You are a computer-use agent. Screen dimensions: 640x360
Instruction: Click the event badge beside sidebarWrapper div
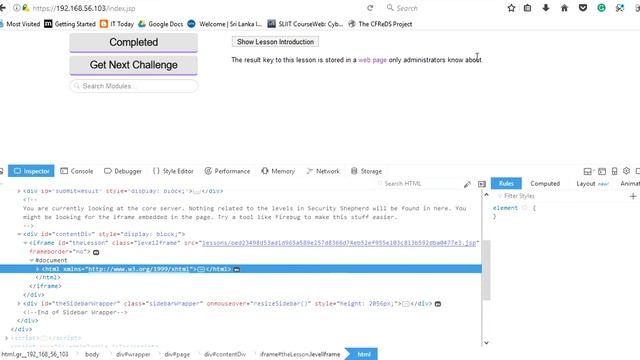click(x=438, y=304)
